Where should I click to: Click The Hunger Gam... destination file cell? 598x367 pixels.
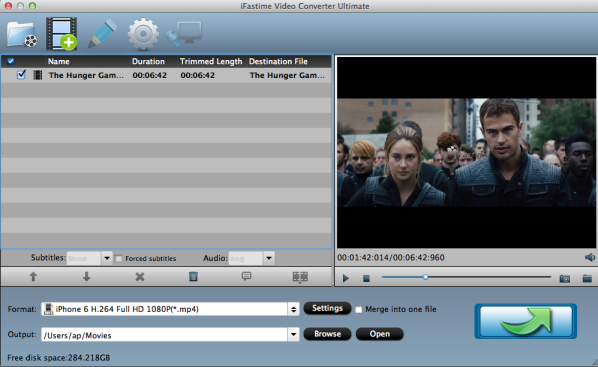pyautogui.click(x=287, y=75)
